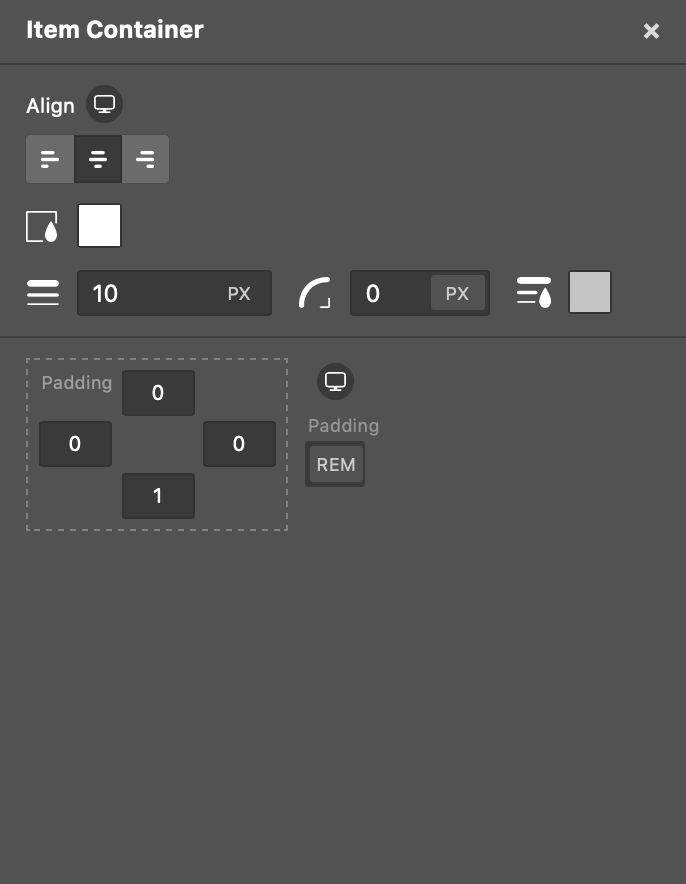
Task: Edit the top padding value
Action: (x=158, y=393)
